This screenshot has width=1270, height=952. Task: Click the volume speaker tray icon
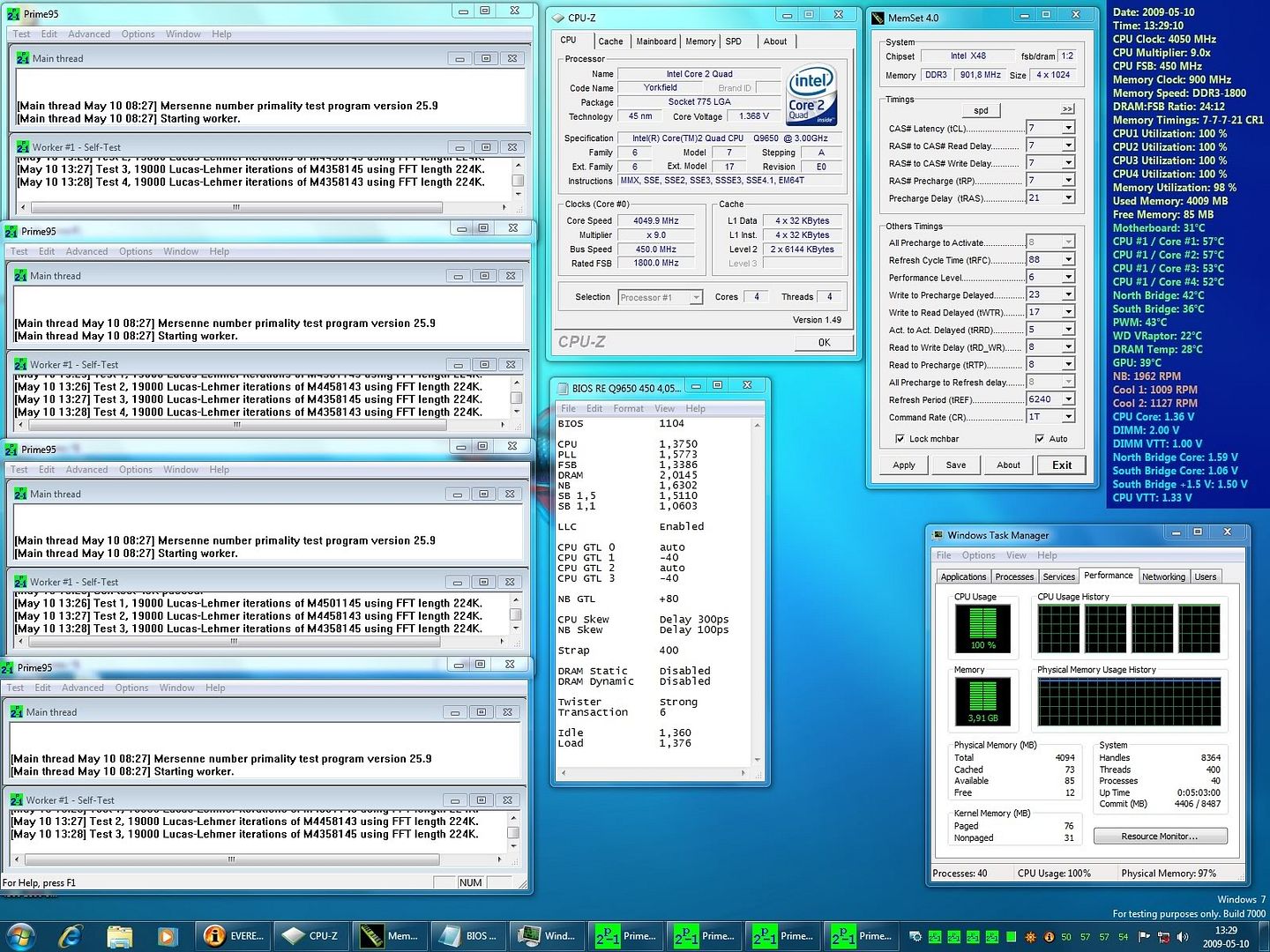click(x=1183, y=936)
